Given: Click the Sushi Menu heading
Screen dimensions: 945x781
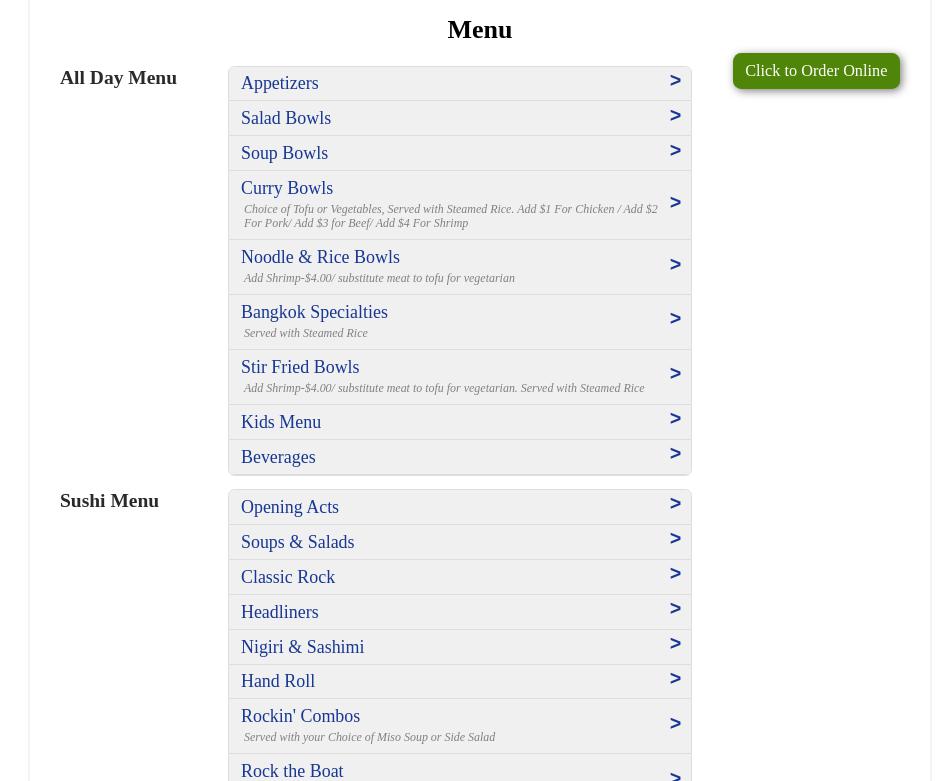Looking at the screenshot, I should coord(109,500).
